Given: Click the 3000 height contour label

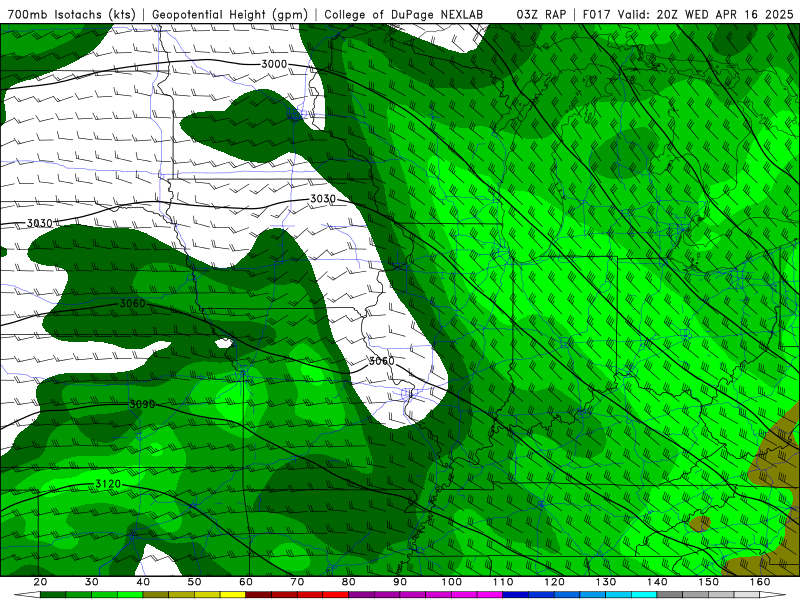Looking at the screenshot, I should point(274,64).
